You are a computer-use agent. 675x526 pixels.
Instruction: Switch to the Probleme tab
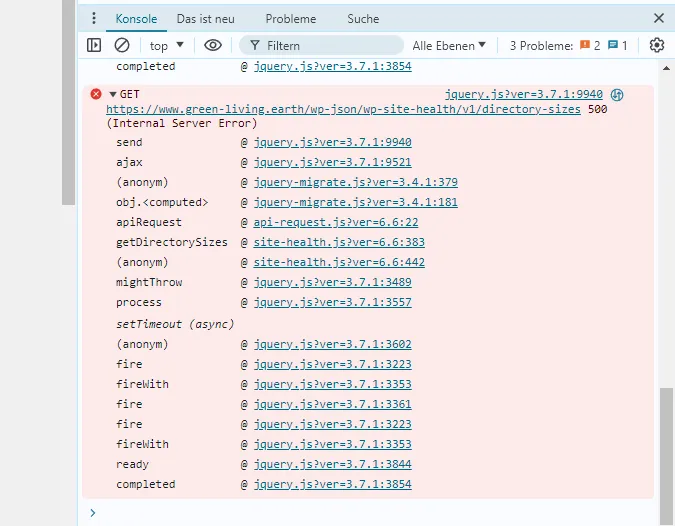pyautogui.click(x=291, y=19)
